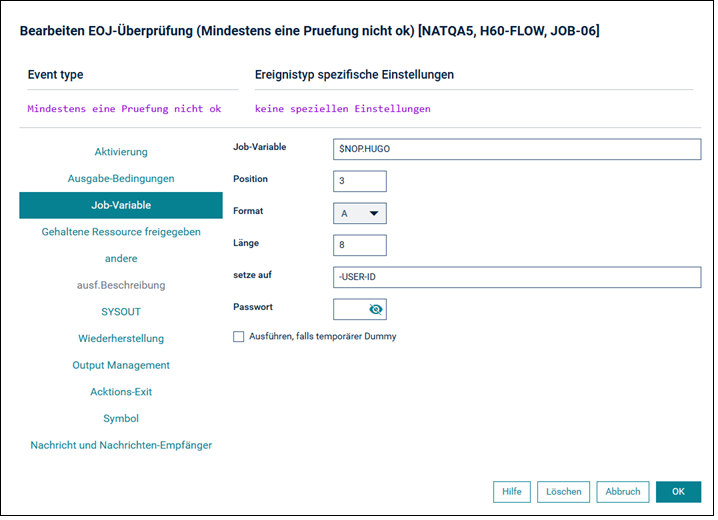Viewport: 718px width, 520px height.
Task: Click the 'Event type' heading
Action: 55,75
